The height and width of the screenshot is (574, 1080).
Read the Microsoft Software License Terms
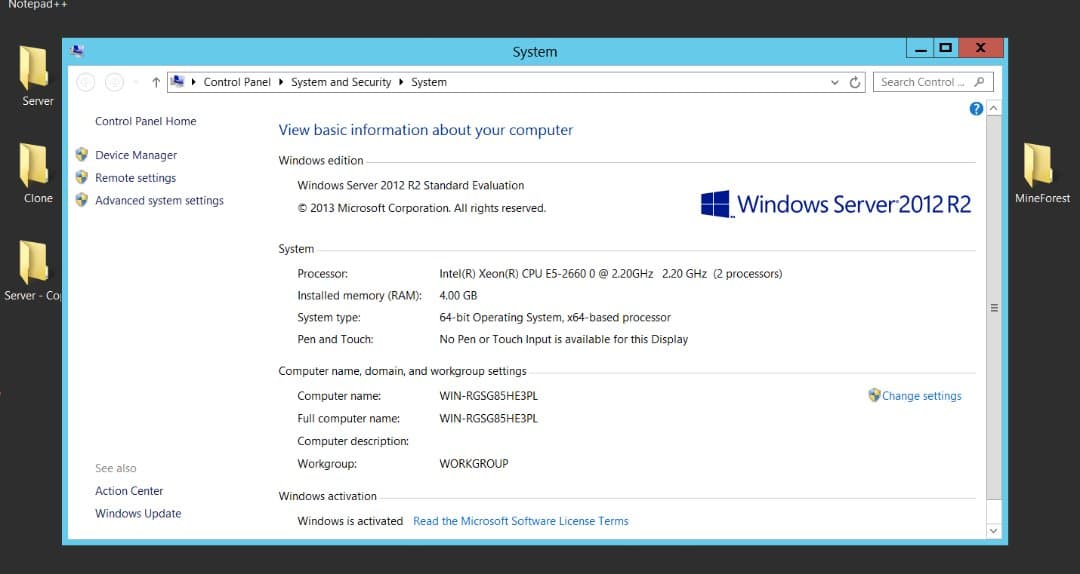tap(520, 521)
